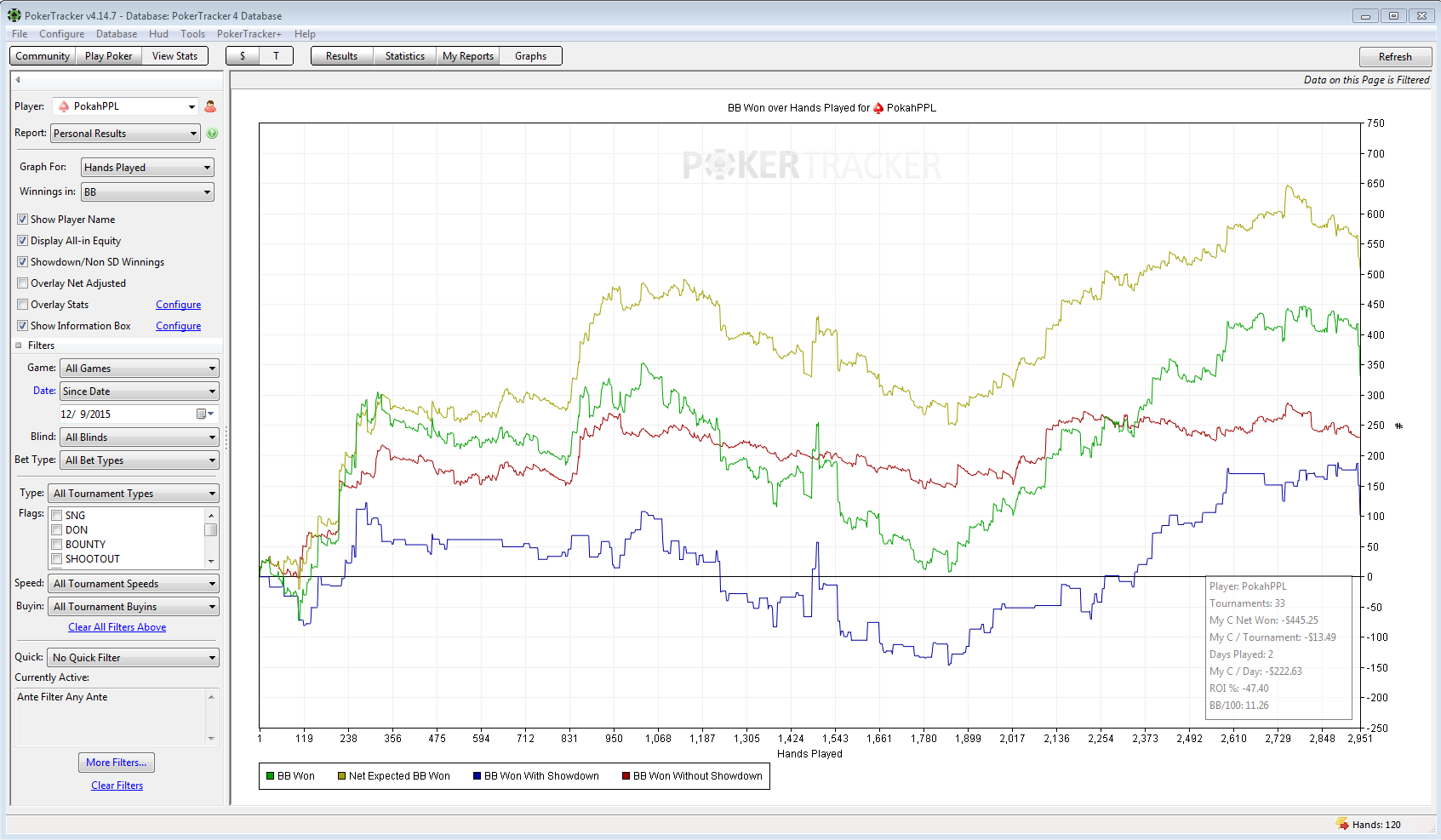1441x840 pixels.
Task: Open the Report dropdown showing Personal Results
Action: [x=125, y=134]
